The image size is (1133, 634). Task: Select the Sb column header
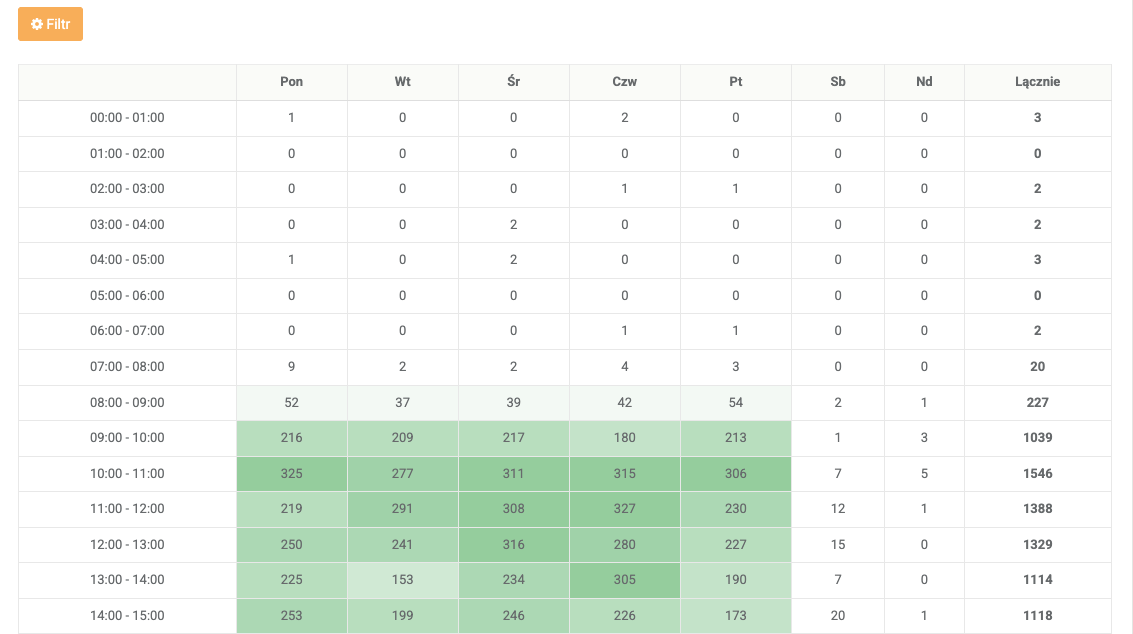tap(838, 82)
